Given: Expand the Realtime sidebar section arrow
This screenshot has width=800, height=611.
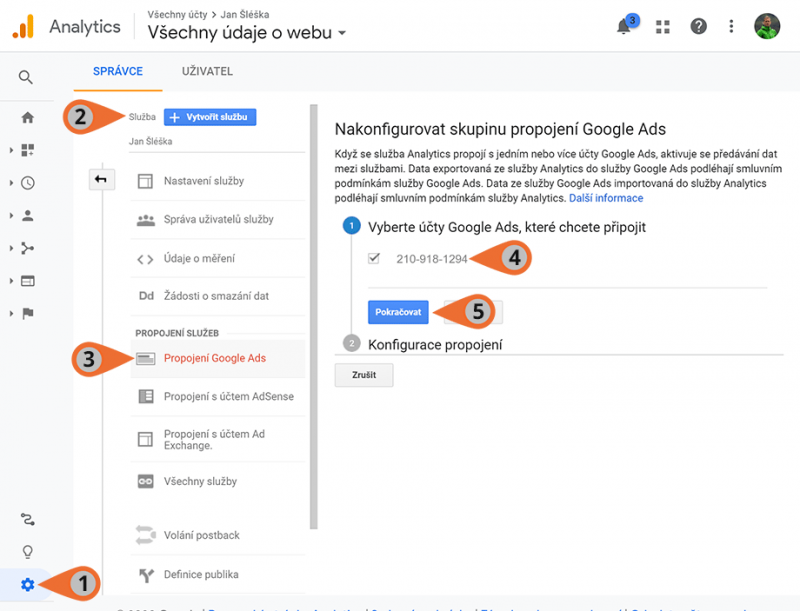Looking at the screenshot, I should [x=11, y=183].
